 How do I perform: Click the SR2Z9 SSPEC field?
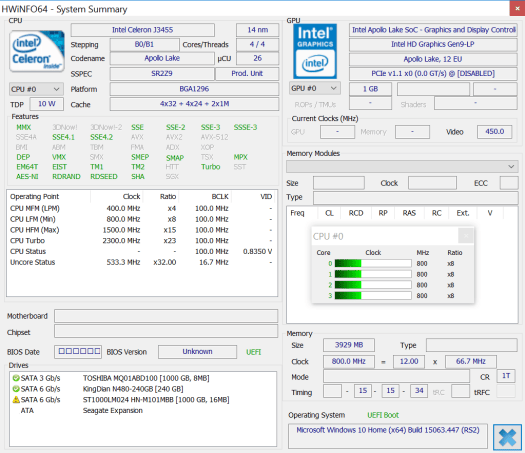click(162, 74)
